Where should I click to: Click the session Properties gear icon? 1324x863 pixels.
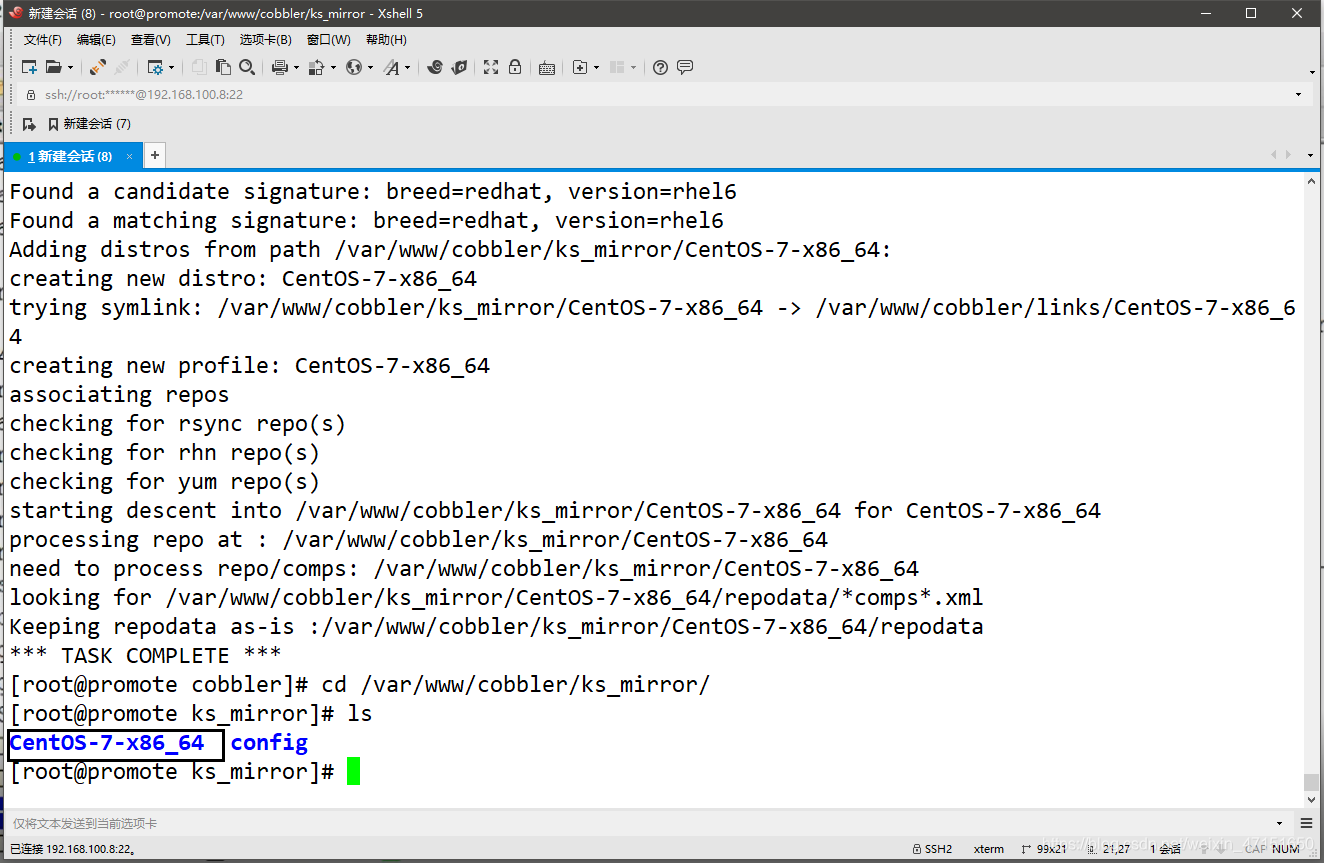click(155, 68)
